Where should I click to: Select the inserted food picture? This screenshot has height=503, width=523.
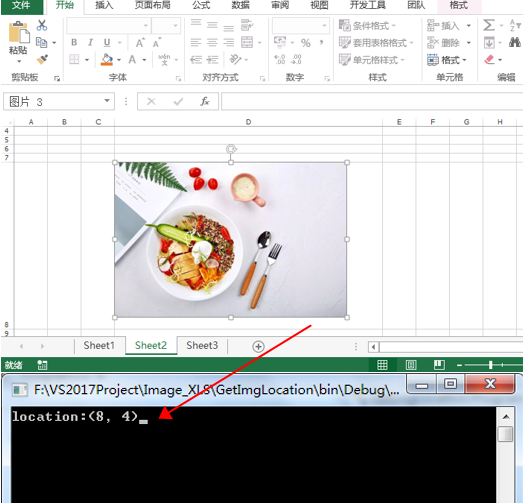231,240
